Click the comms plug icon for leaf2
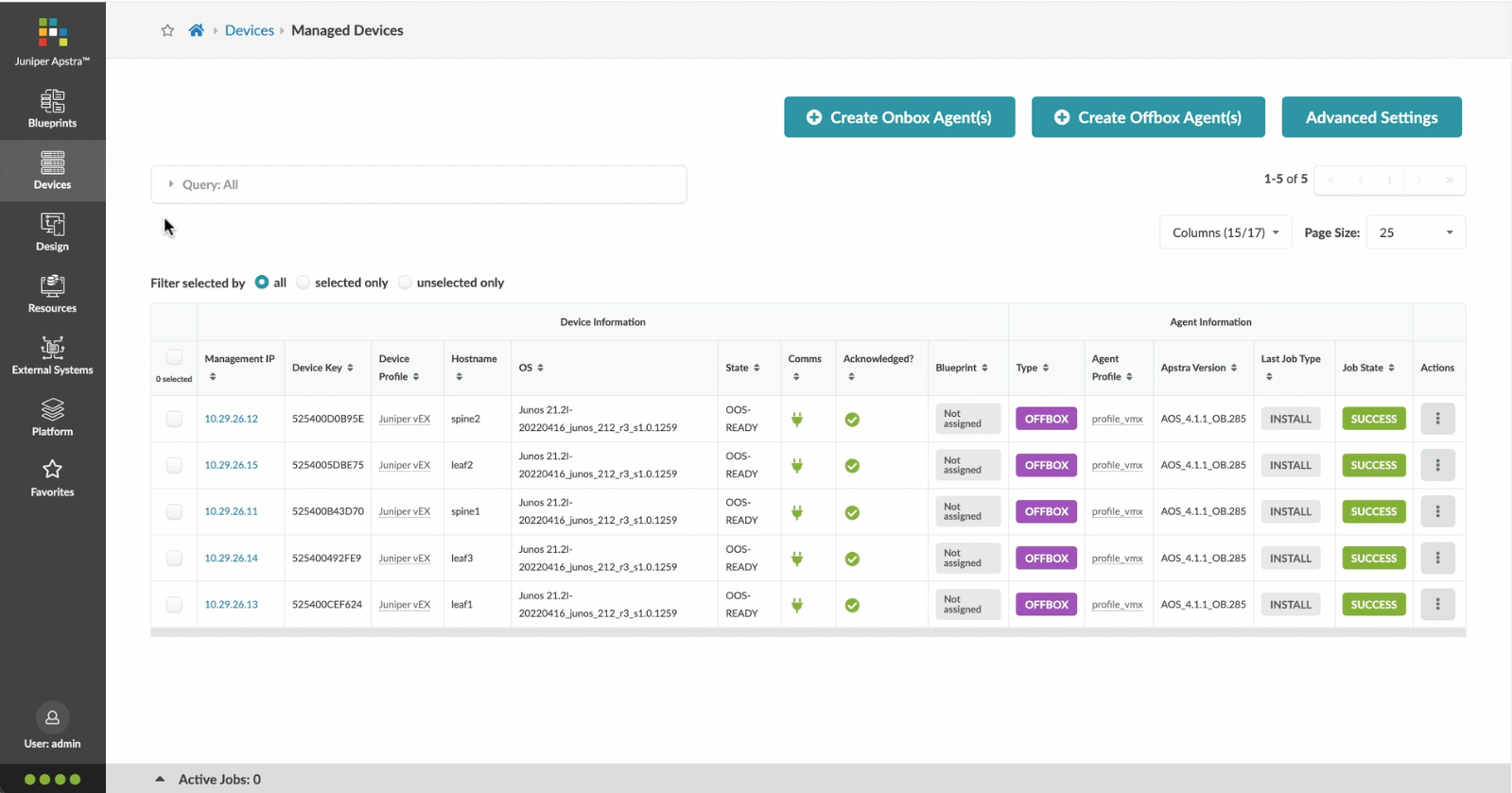Screen dimensions: 1512x793 [x=797, y=465]
